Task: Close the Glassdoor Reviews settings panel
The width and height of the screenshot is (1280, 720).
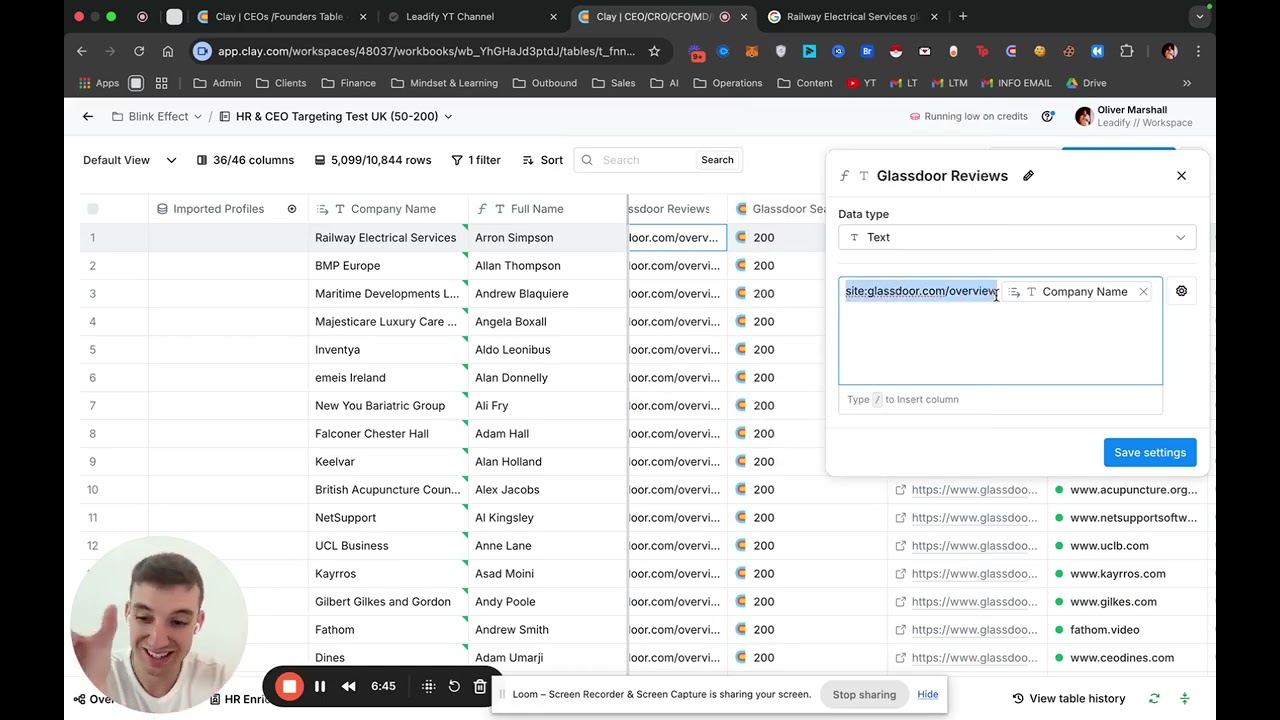Action: pos(1181,176)
